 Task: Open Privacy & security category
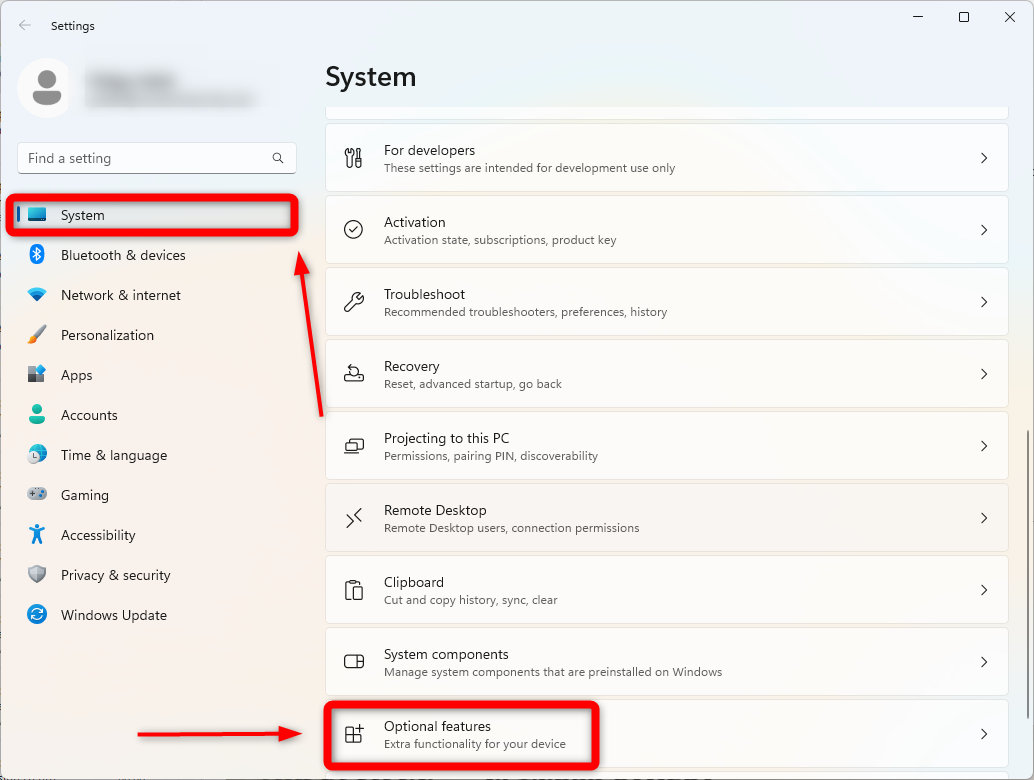click(156, 575)
